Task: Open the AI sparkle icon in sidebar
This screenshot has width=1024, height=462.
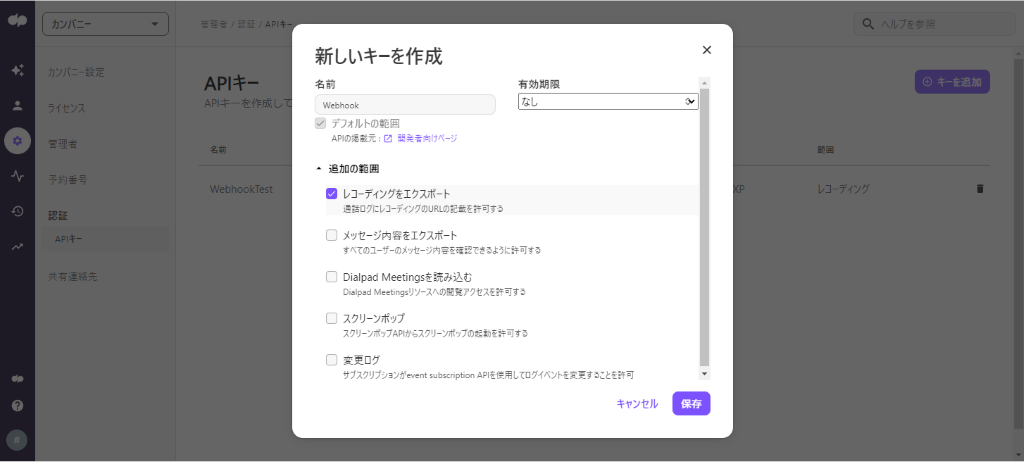Action: (17, 71)
